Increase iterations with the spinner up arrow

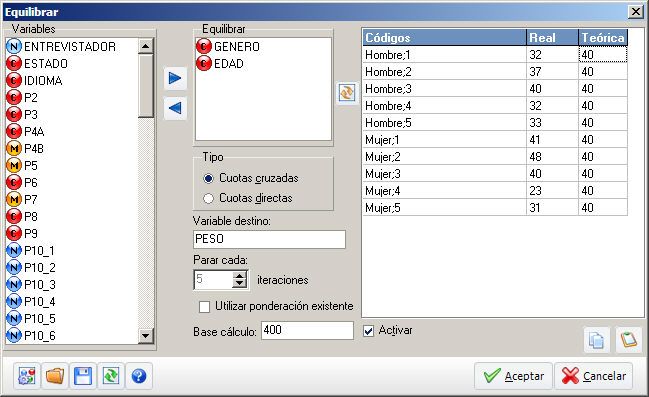tap(239, 275)
